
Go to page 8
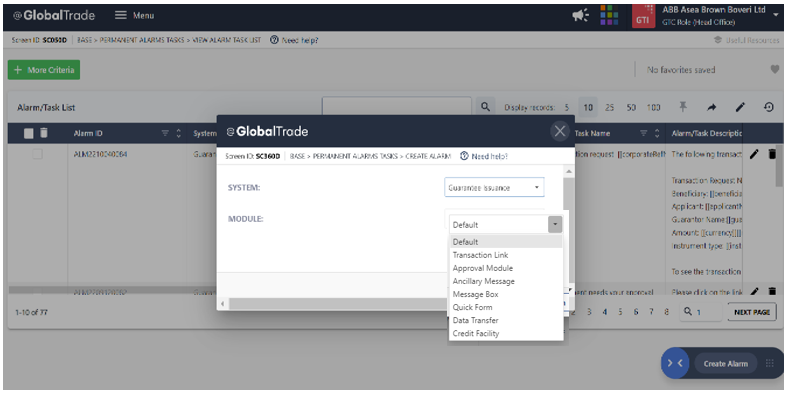(x=667, y=312)
